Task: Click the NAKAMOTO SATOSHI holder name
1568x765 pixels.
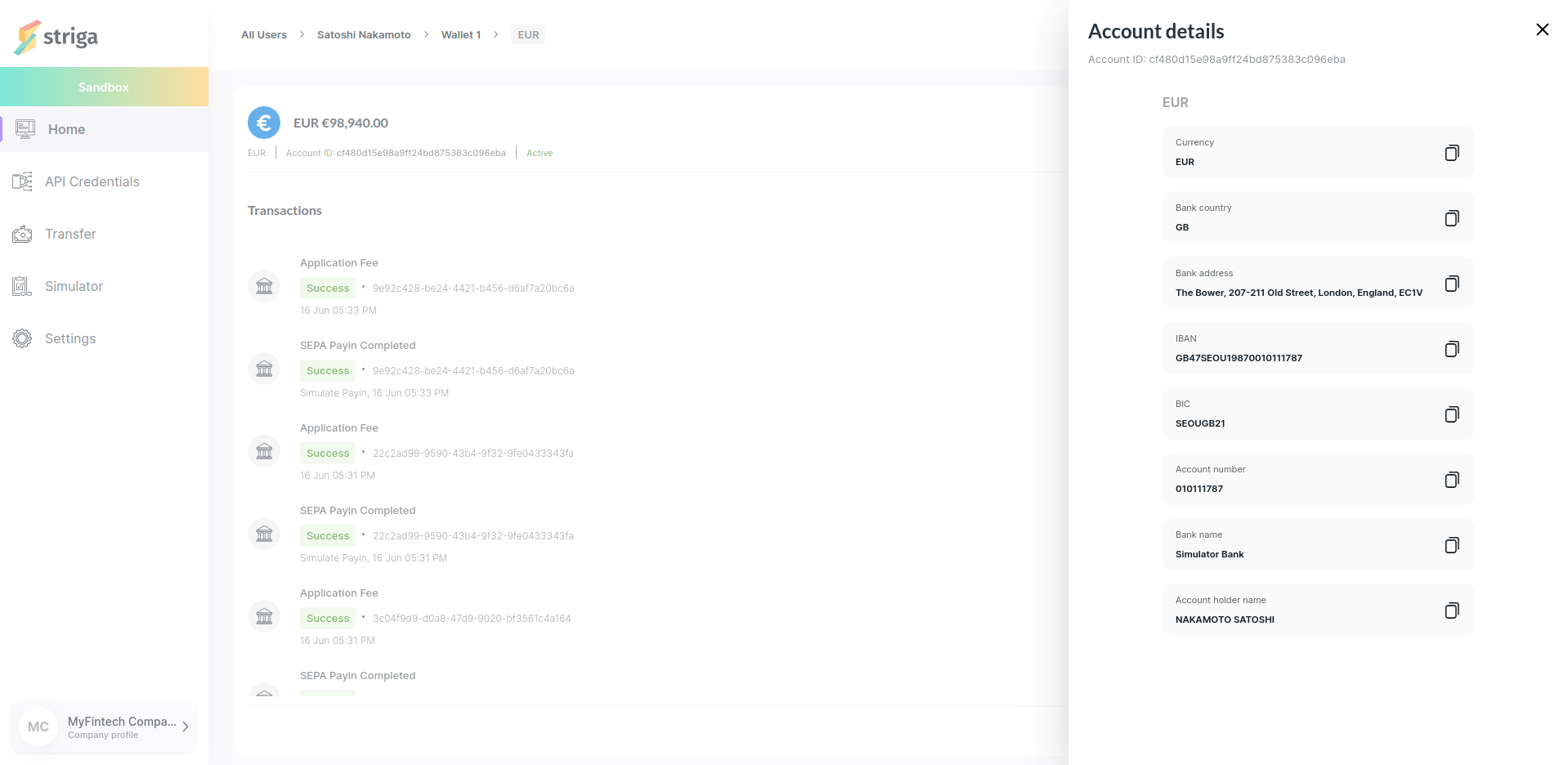Action: click(1225, 620)
